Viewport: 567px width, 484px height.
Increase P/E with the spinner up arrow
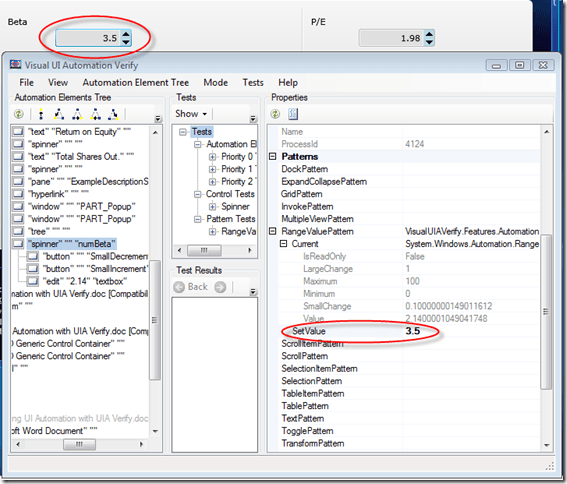429,34
